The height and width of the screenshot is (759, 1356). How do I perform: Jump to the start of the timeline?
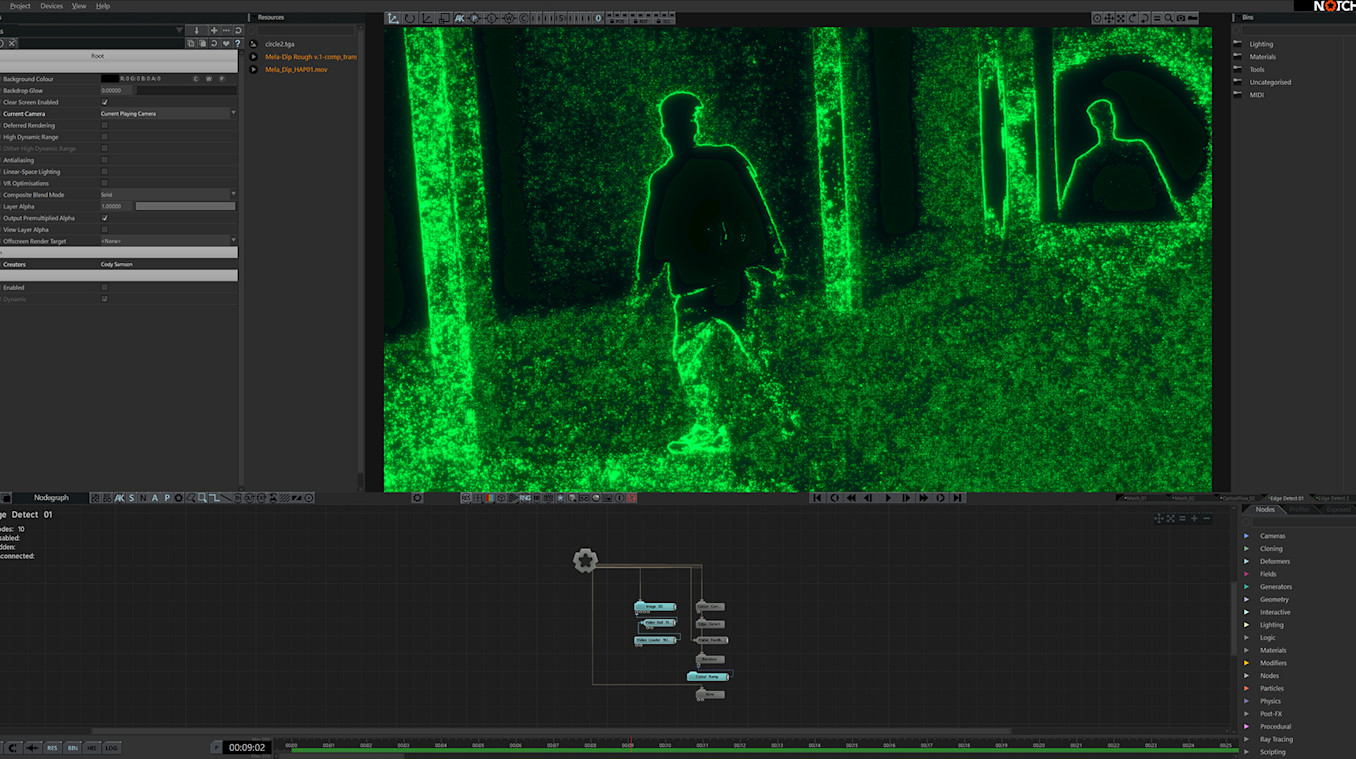point(817,498)
